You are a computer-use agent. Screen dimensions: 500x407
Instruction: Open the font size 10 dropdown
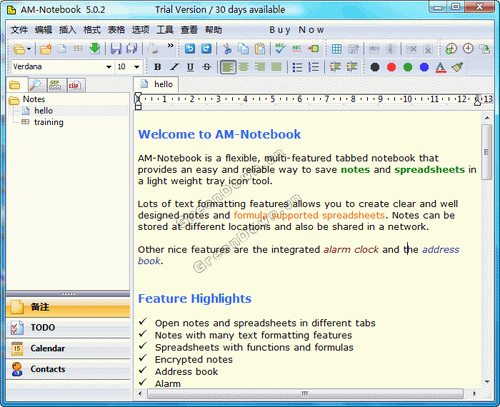tap(137, 67)
